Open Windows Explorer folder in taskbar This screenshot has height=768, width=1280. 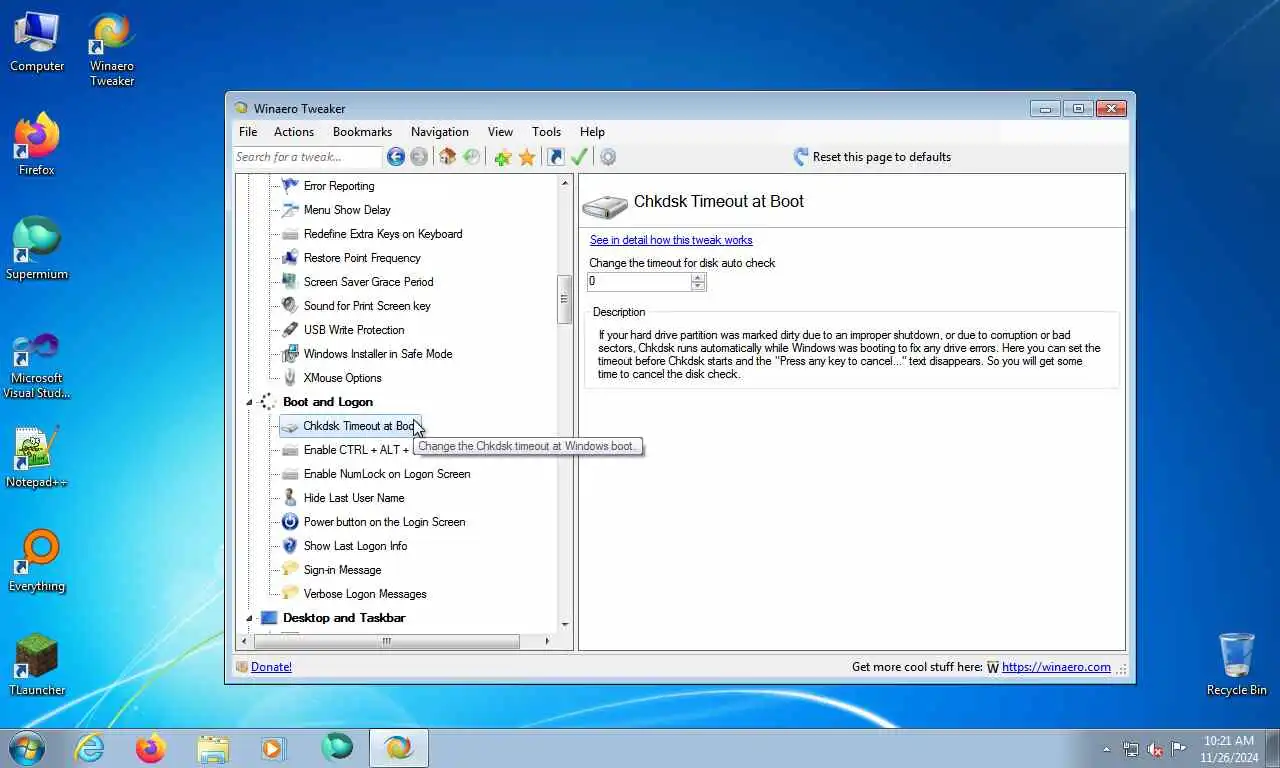click(213, 748)
